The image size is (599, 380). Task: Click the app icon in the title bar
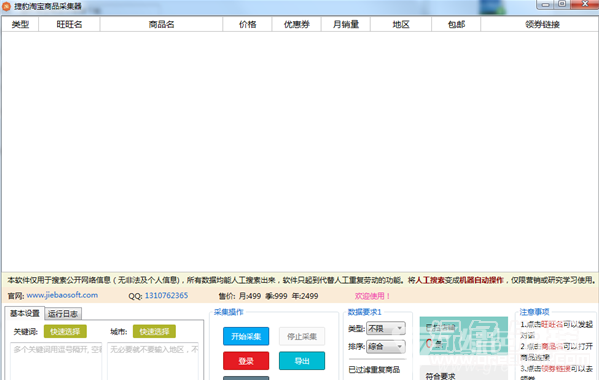(6, 6)
